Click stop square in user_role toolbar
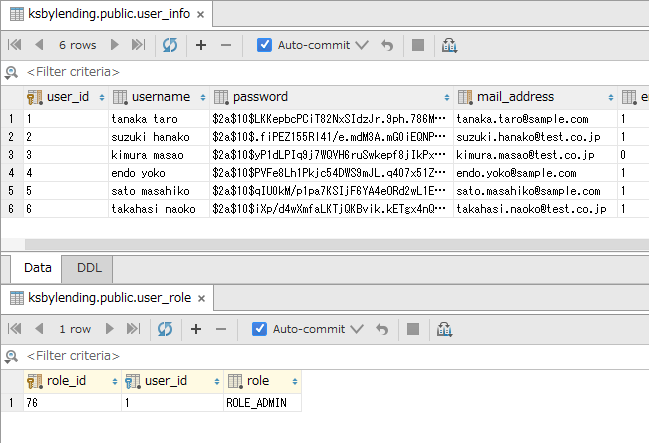Image resolution: width=649 pixels, height=443 pixels. tap(413, 329)
